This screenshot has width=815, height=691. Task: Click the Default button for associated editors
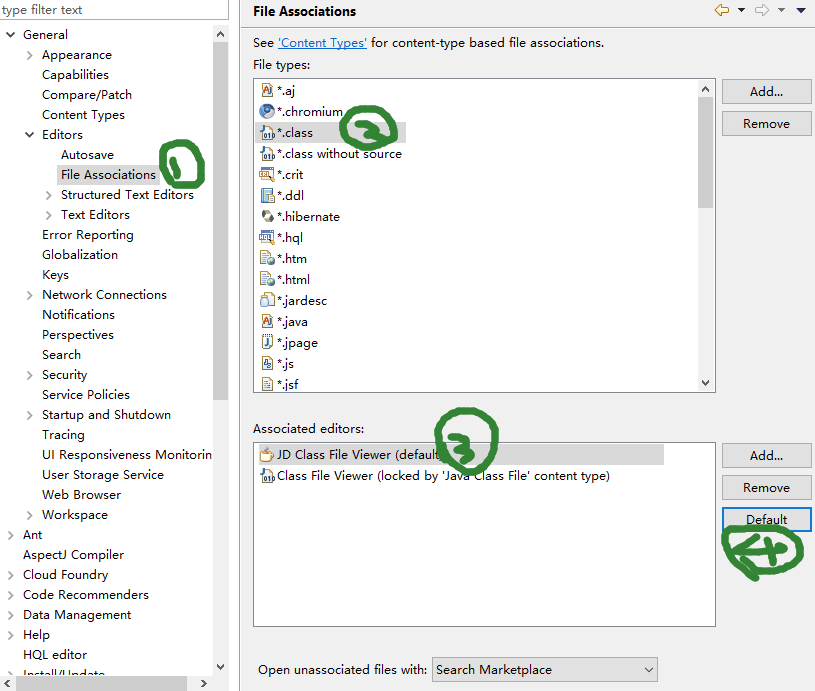click(766, 520)
